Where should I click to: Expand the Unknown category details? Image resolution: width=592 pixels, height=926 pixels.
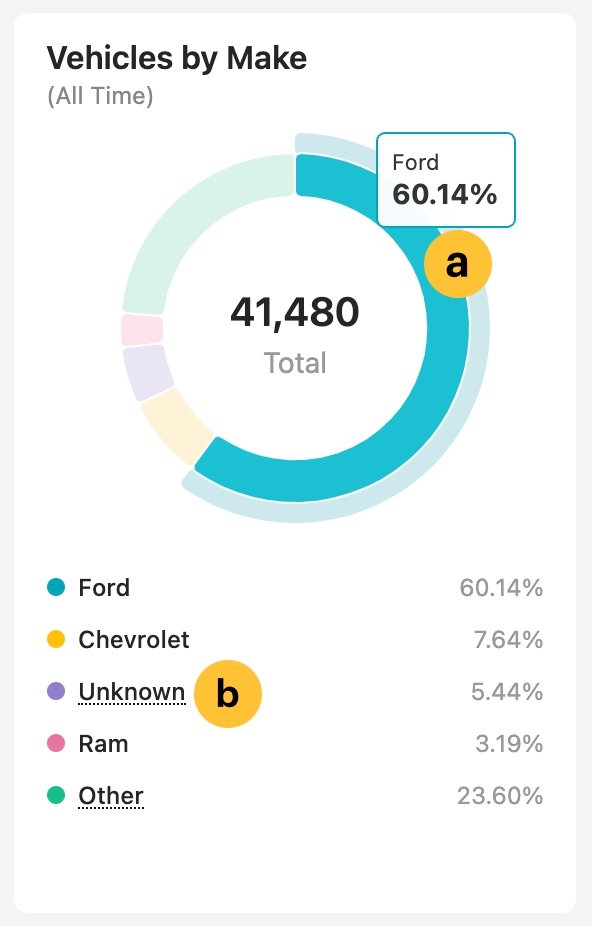click(x=131, y=692)
